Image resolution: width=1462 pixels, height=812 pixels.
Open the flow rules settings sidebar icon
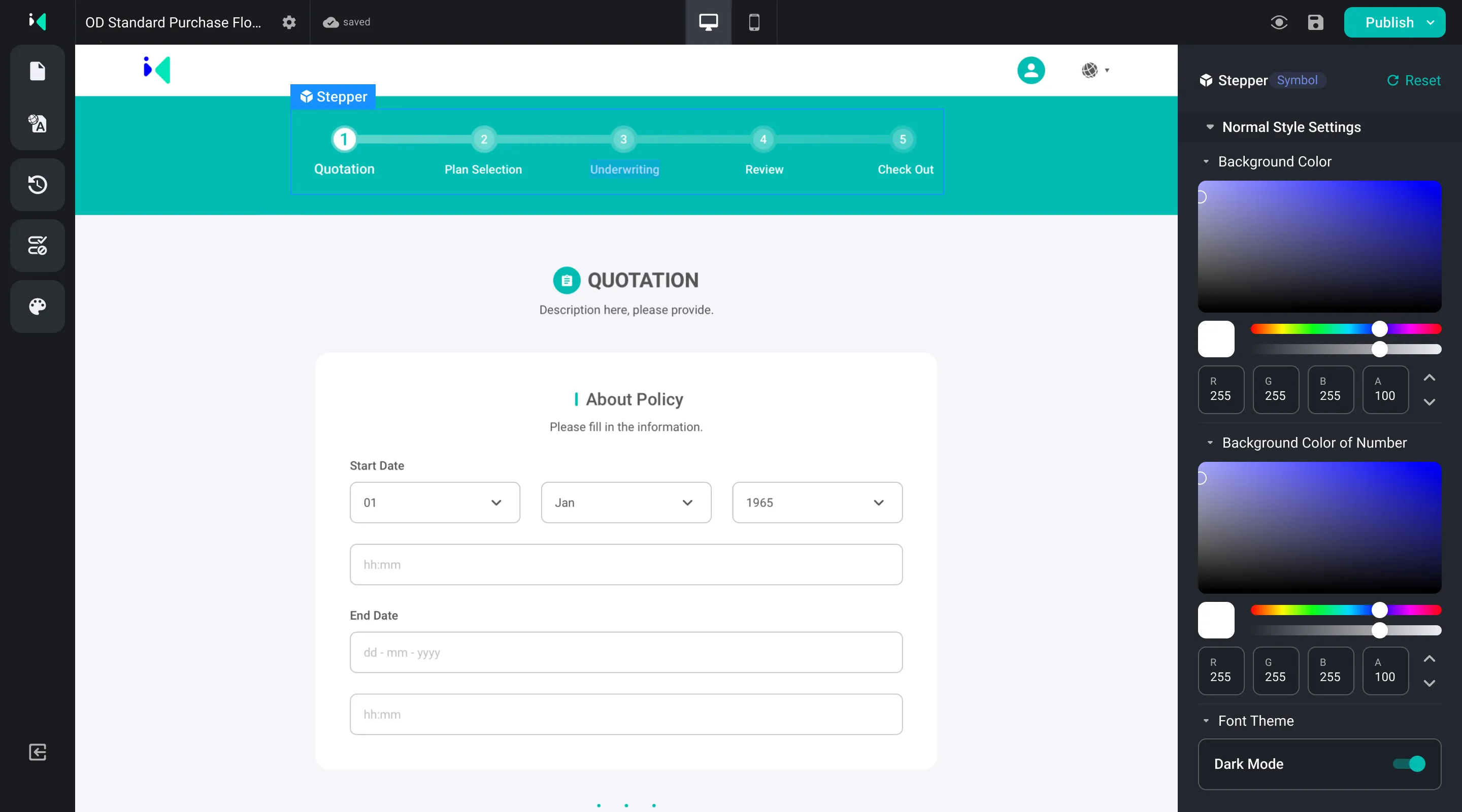pos(38,245)
